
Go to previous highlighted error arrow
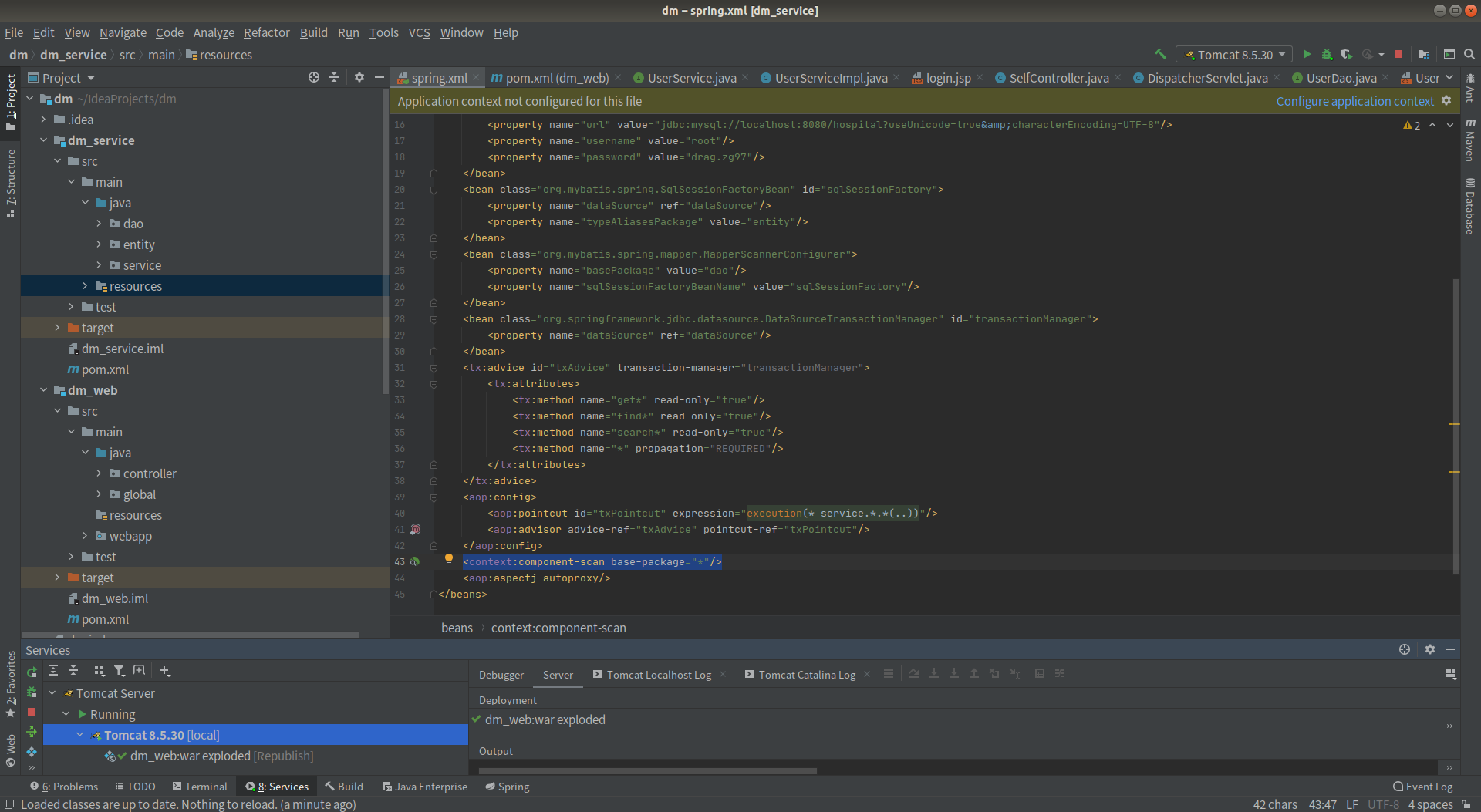click(1432, 125)
